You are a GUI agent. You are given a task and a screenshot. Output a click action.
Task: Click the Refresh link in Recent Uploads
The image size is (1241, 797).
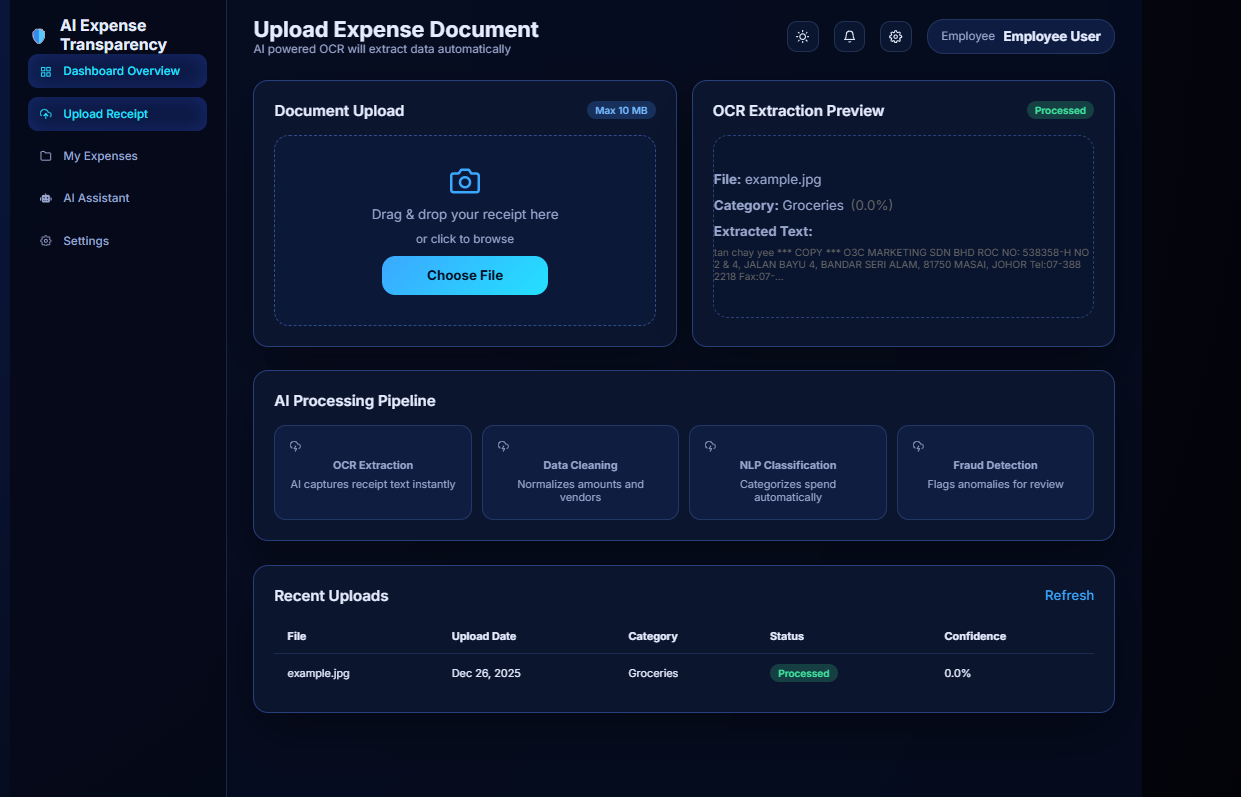(x=1069, y=595)
